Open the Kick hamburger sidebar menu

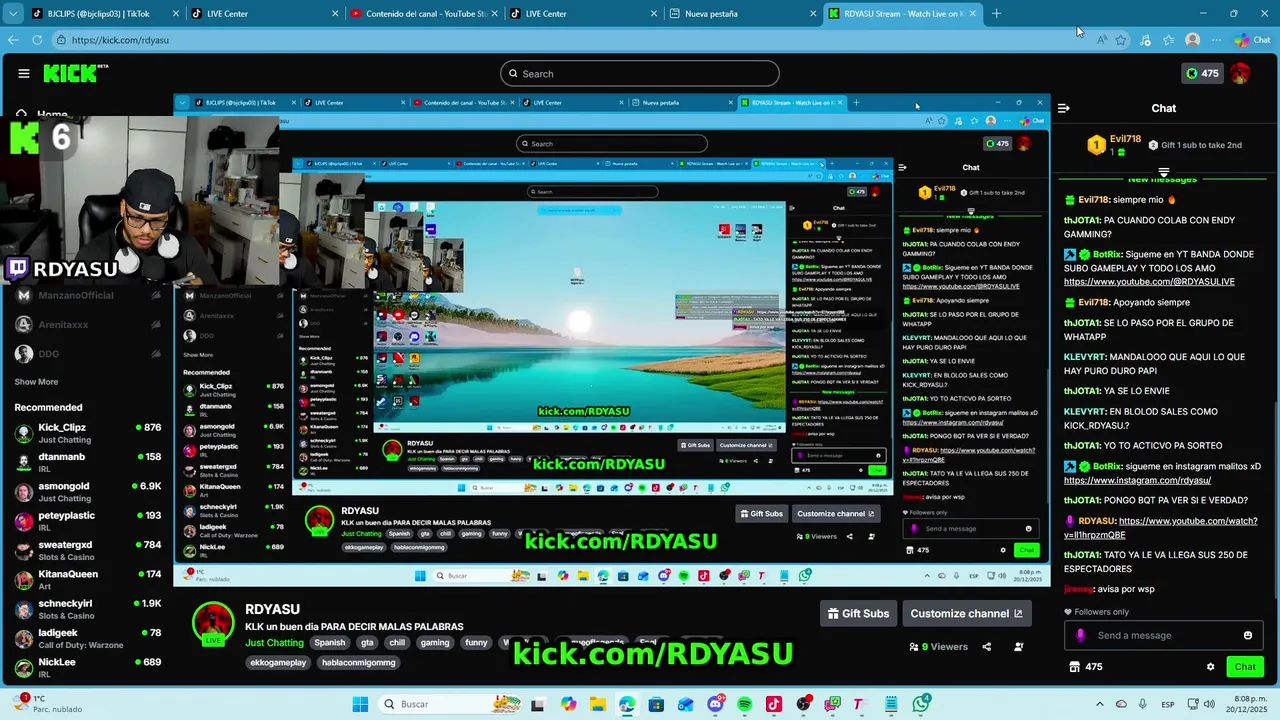pyautogui.click(x=24, y=73)
